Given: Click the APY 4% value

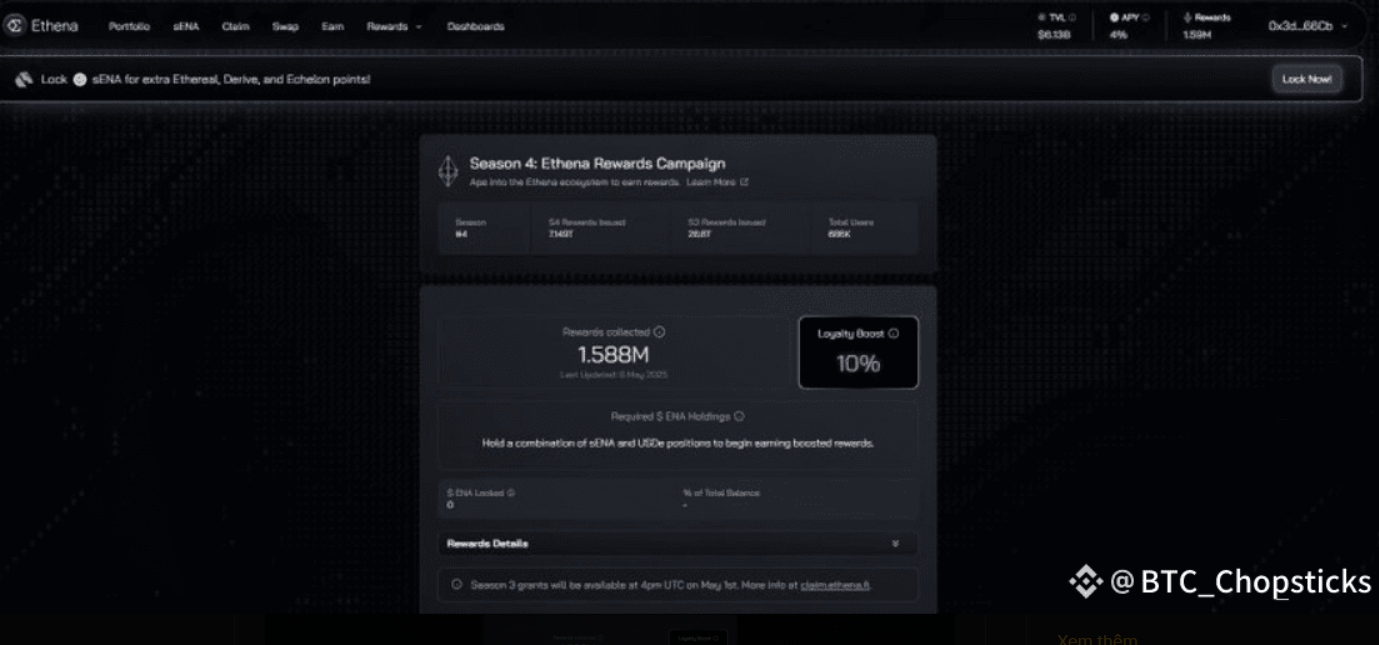Looking at the screenshot, I should (x=1118, y=35).
